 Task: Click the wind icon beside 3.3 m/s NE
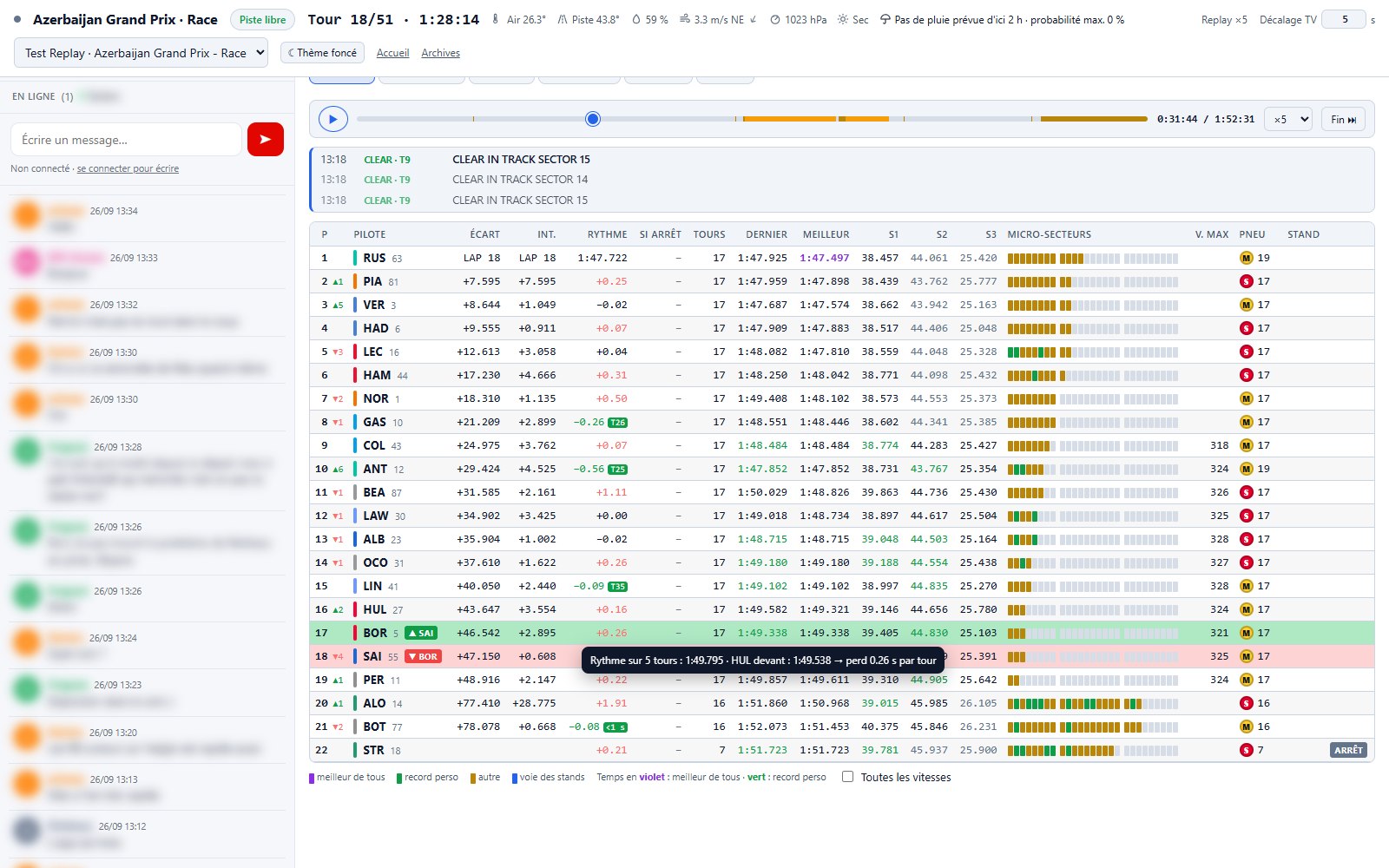pyautogui.click(x=684, y=19)
